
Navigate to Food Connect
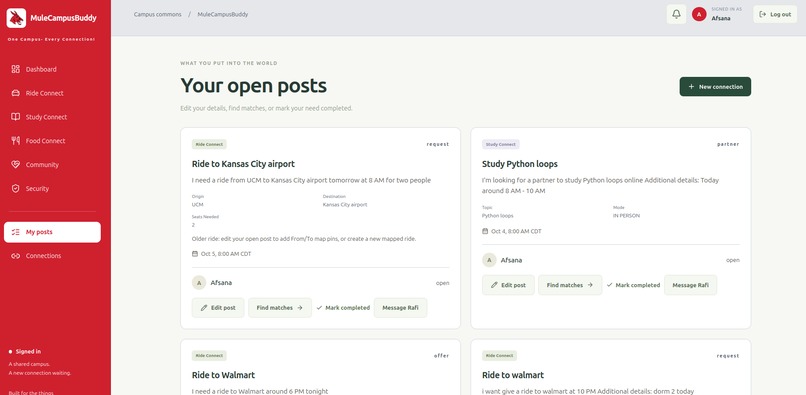(52, 140)
